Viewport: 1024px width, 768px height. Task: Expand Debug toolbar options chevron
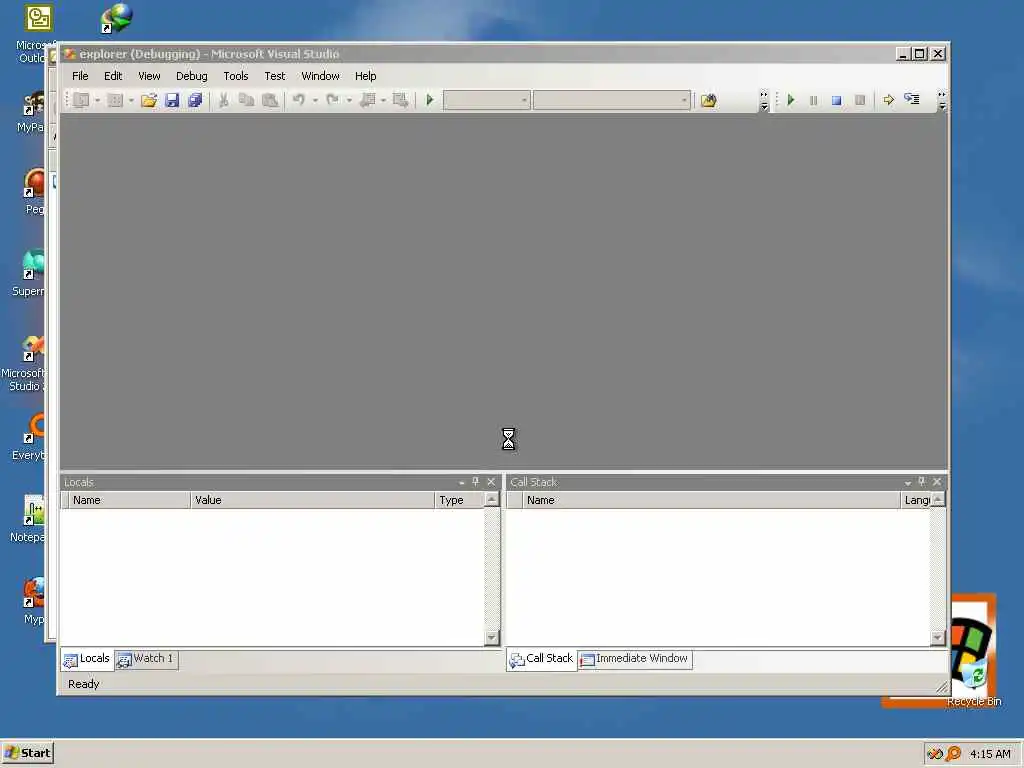click(x=942, y=101)
